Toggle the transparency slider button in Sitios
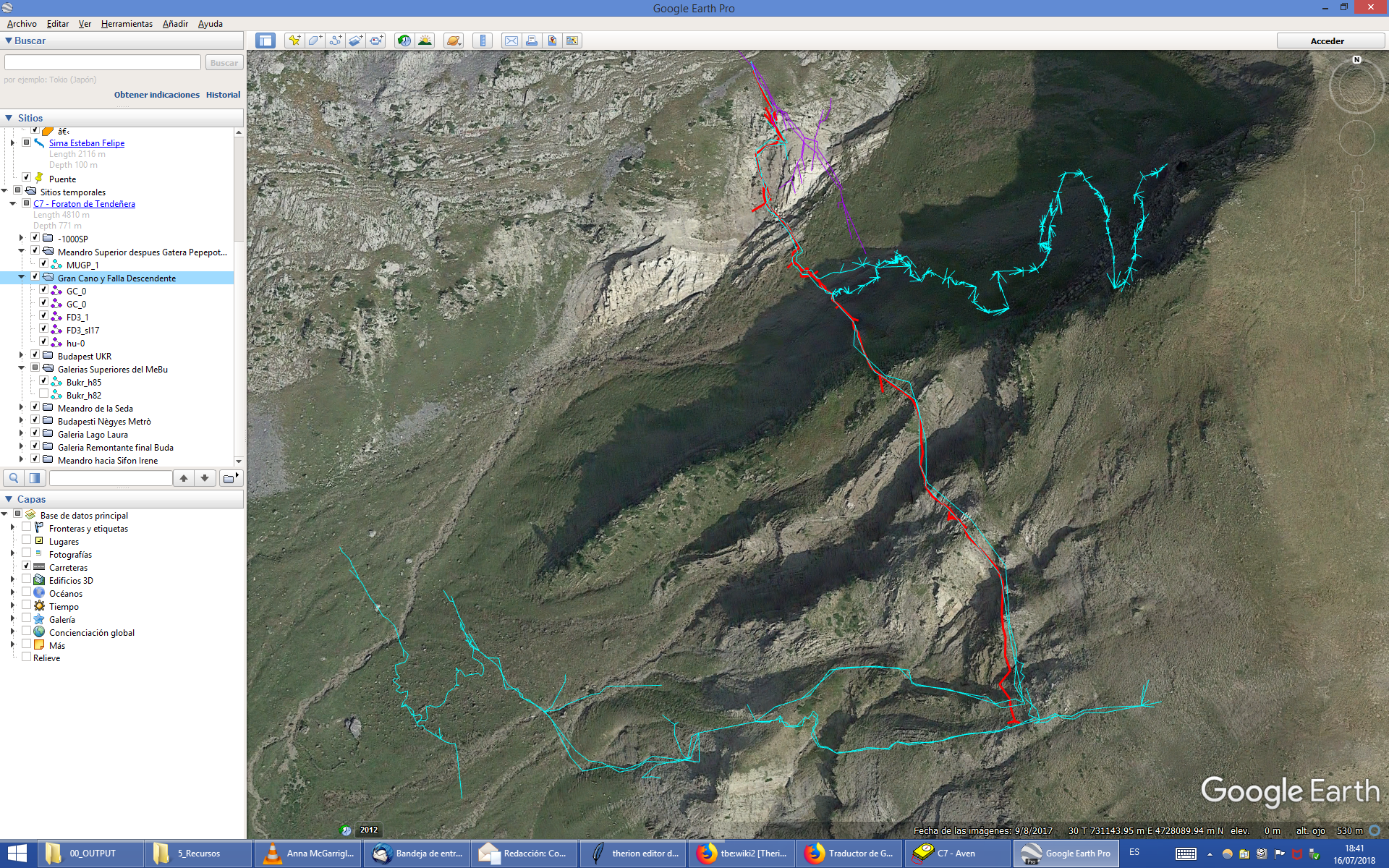 pyautogui.click(x=35, y=478)
